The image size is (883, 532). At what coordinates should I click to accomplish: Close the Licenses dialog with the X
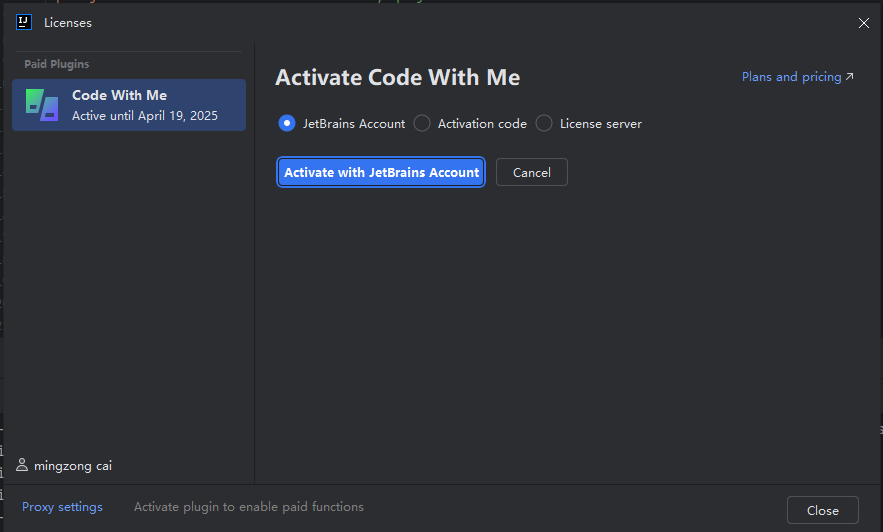pos(863,23)
